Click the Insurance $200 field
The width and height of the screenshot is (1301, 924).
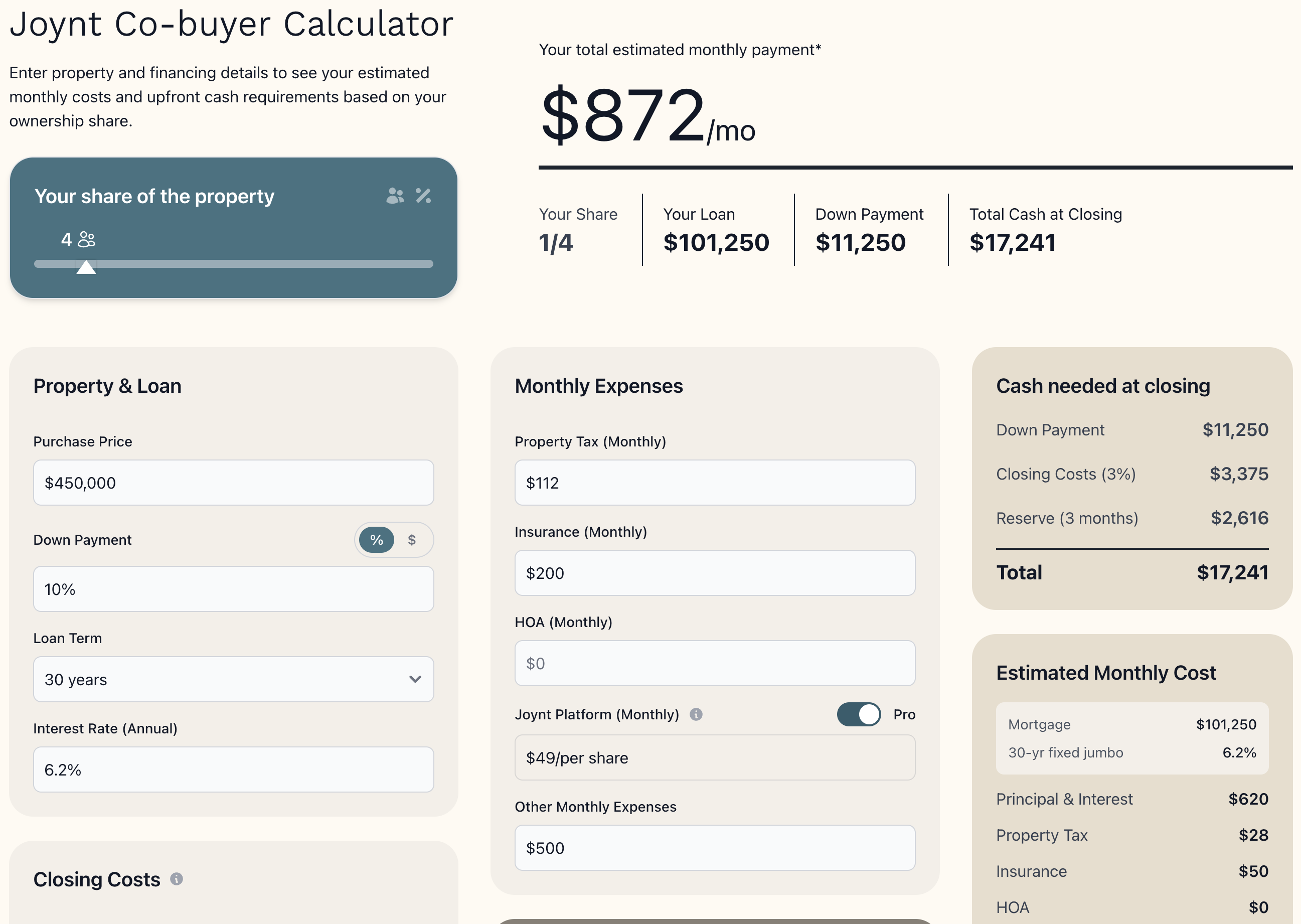[715, 573]
